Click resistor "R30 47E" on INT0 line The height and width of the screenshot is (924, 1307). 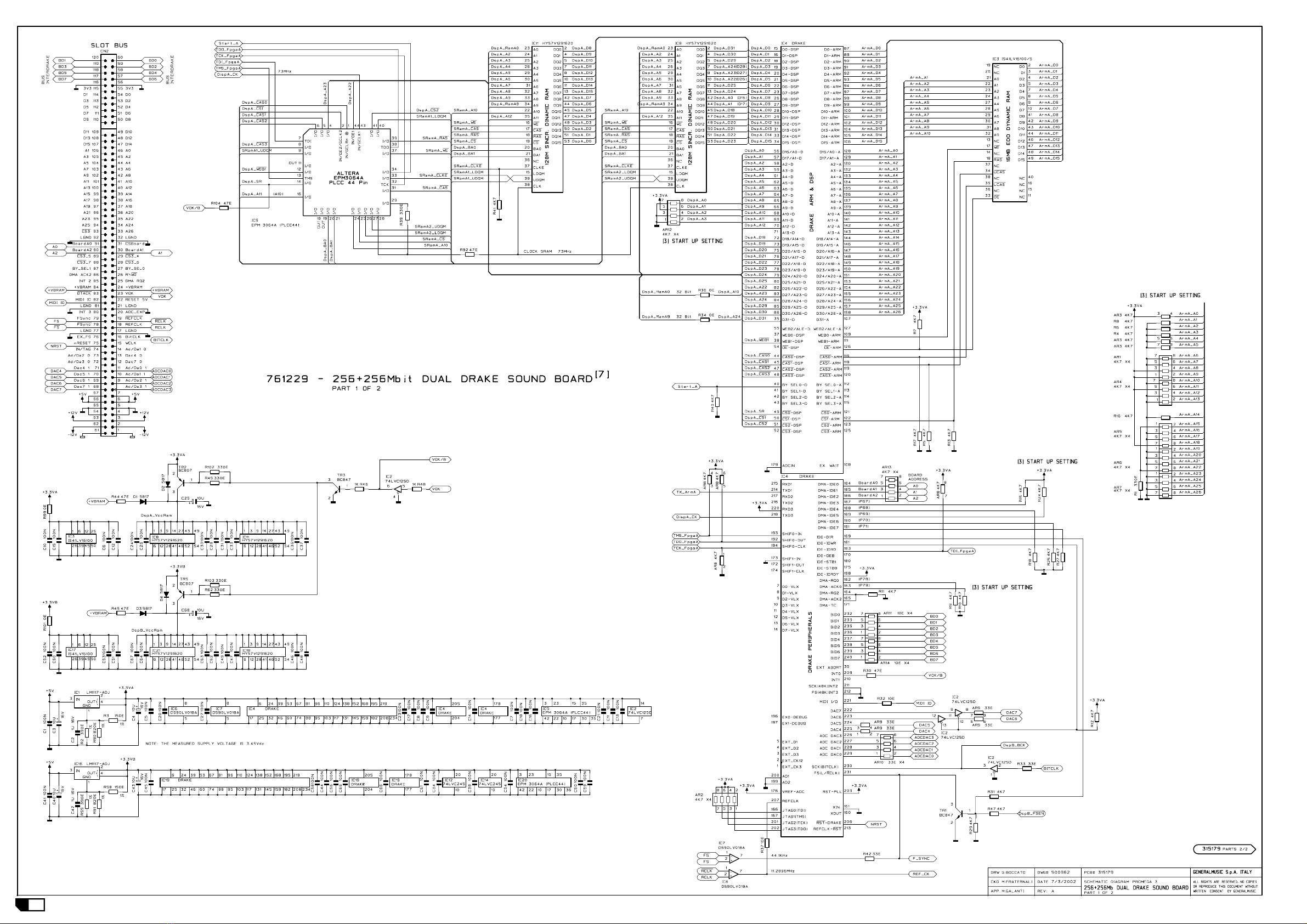click(873, 675)
